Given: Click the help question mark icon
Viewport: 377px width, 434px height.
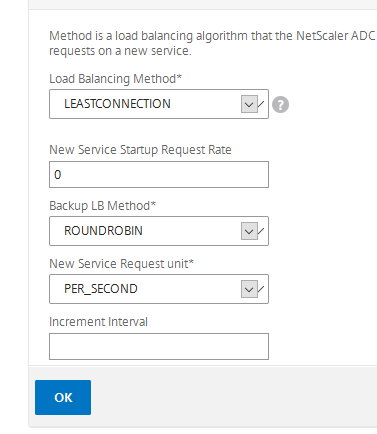Looking at the screenshot, I should click(280, 105).
